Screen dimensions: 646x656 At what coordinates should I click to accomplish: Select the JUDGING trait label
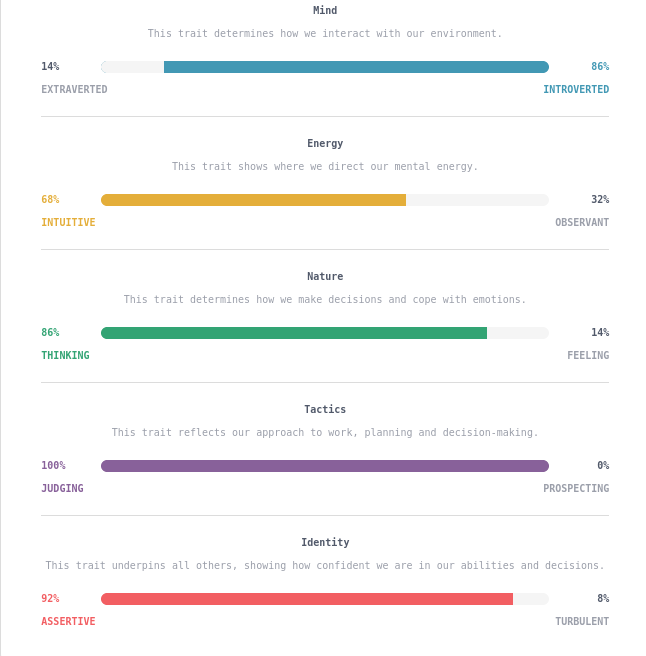tap(62, 489)
